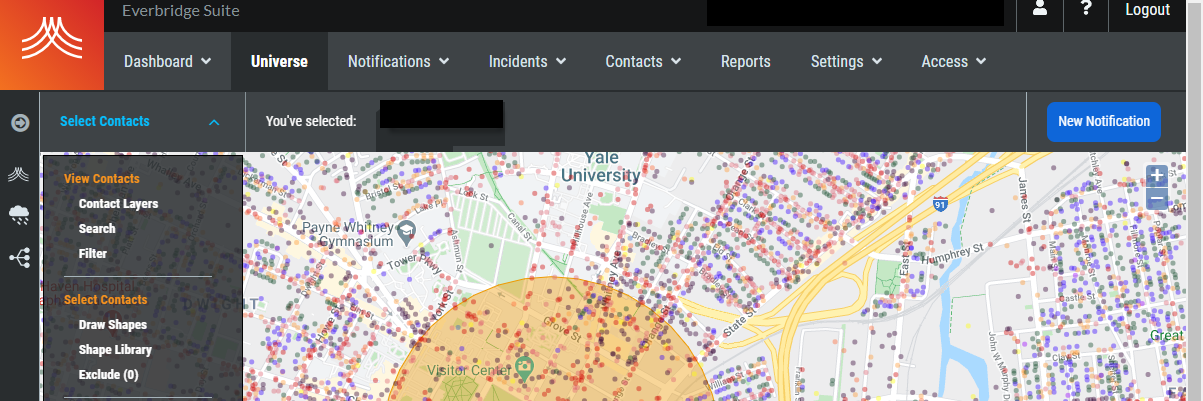Click the You've selected label

tap(311, 121)
